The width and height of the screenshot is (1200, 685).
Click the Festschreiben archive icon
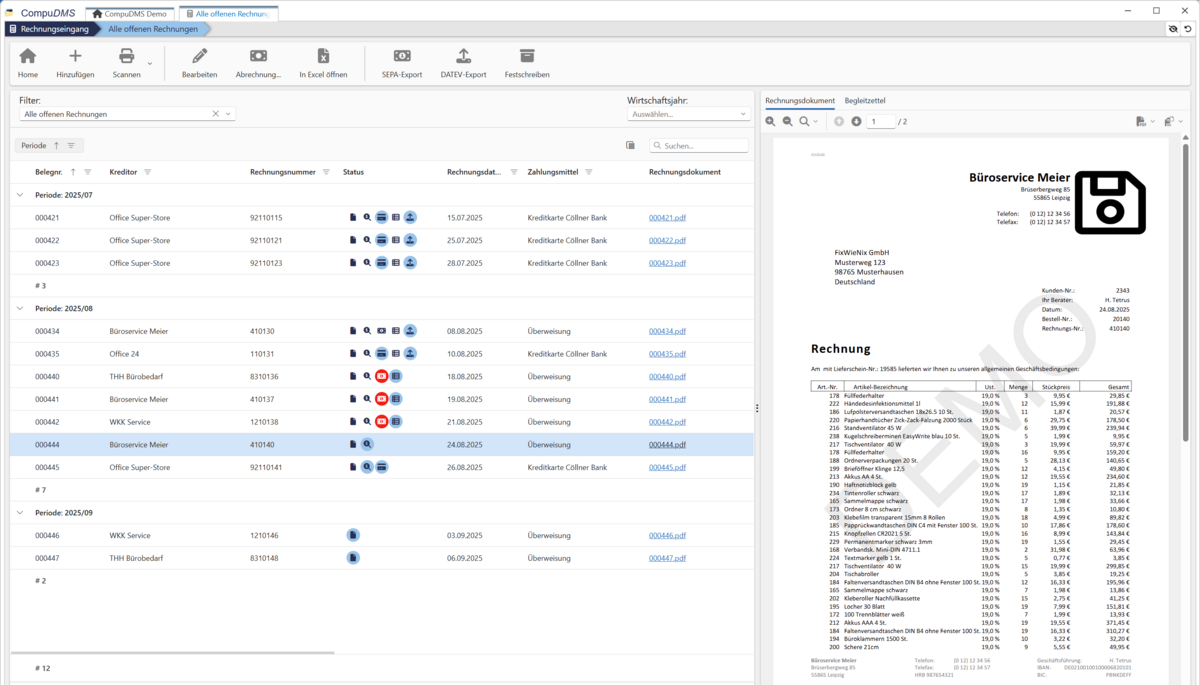point(527,57)
